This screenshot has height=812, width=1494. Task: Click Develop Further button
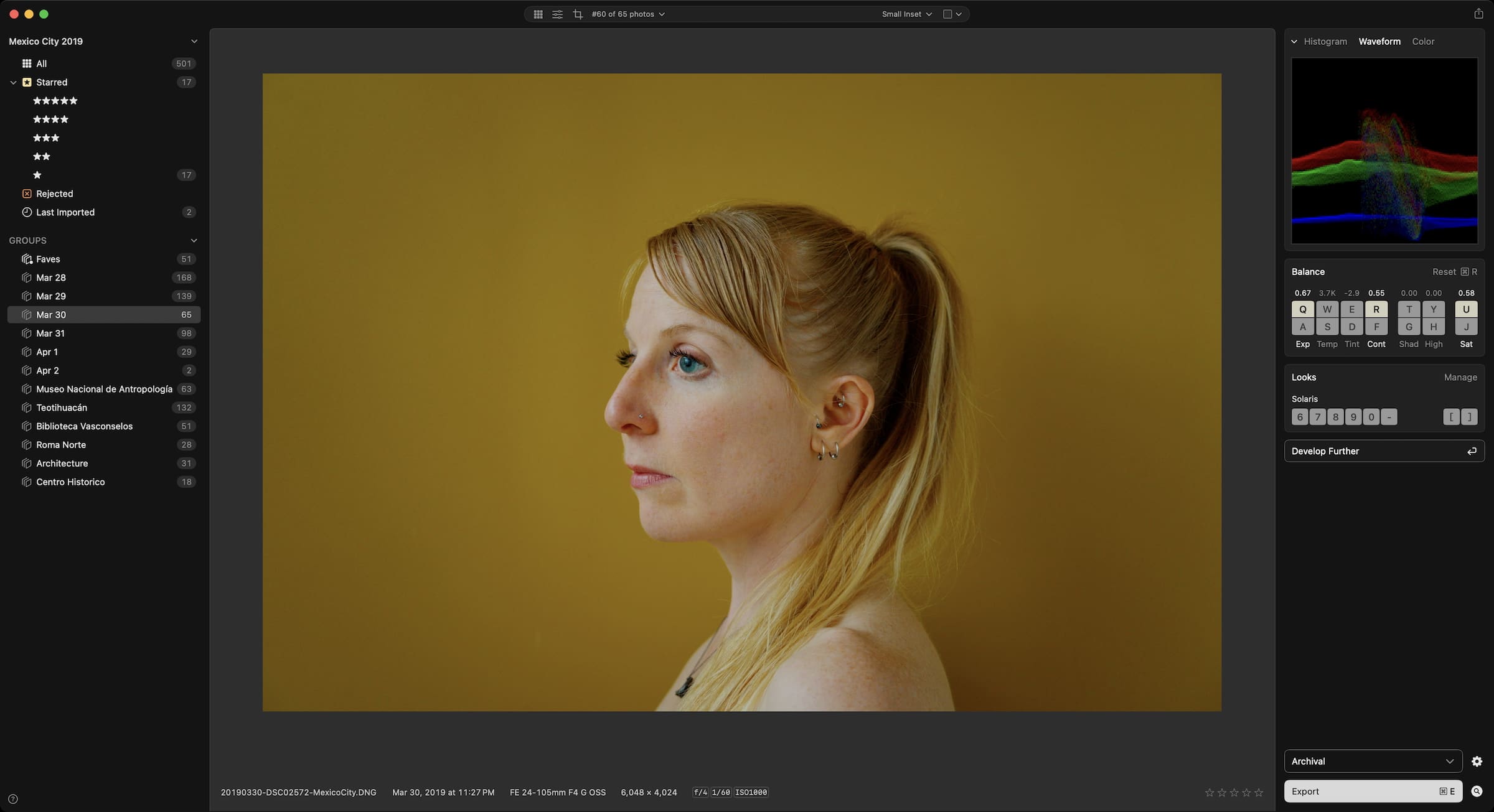[1384, 451]
